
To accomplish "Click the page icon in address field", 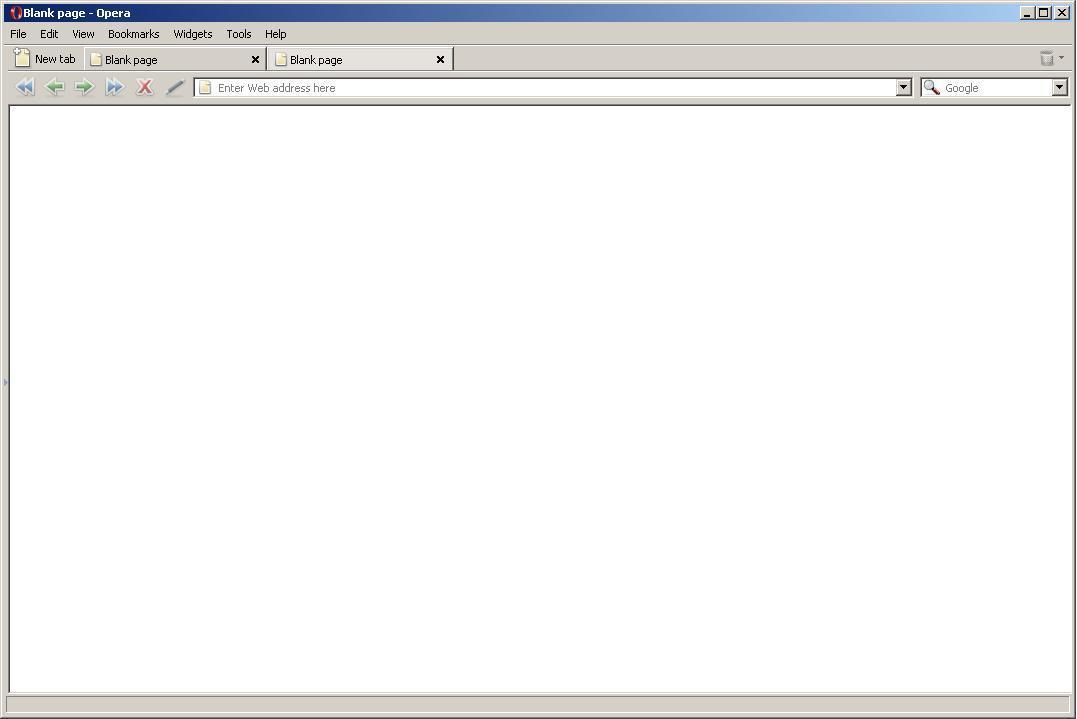I will tap(205, 88).
